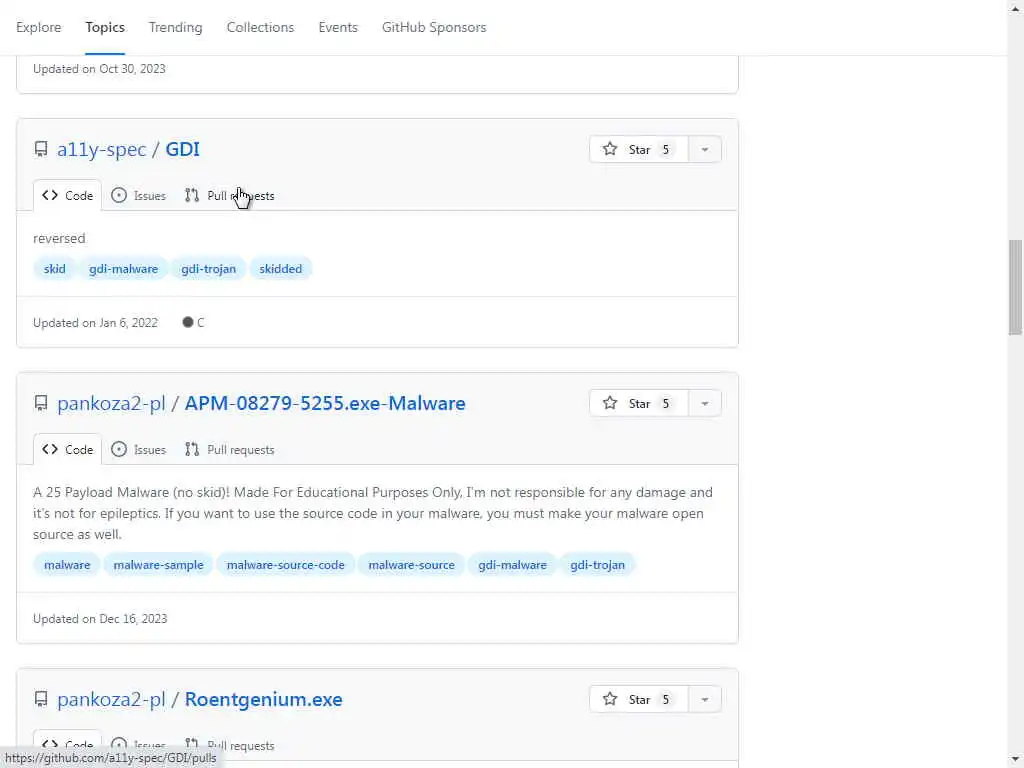Click gdi-malware tag under APM-08279 repo
Image resolution: width=1024 pixels, height=768 pixels.
click(x=512, y=565)
